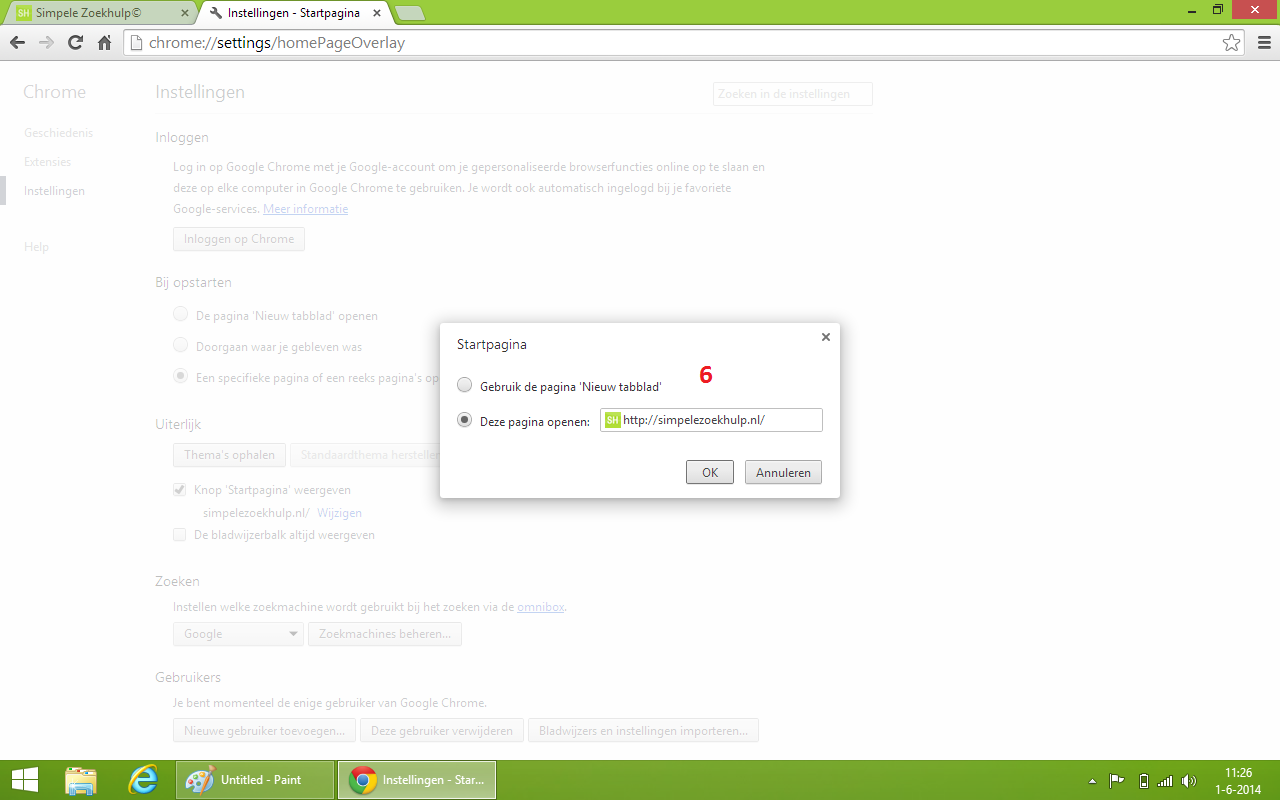The image size is (1280, 800).
Task: Select 'Deze pagina openen' radio button
Action: click(464, 421)
